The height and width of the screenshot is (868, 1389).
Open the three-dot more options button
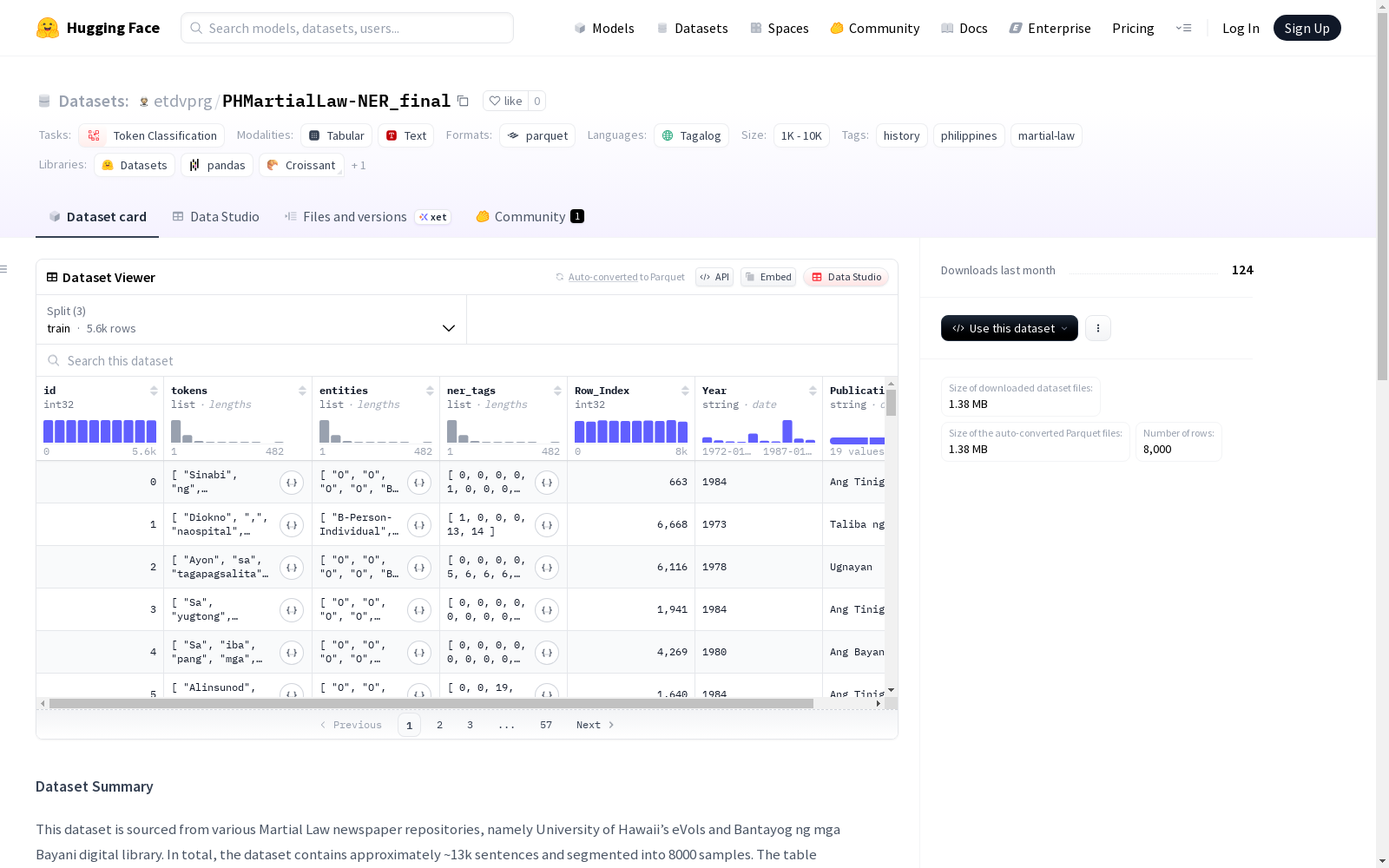(x=1098, y=328)
